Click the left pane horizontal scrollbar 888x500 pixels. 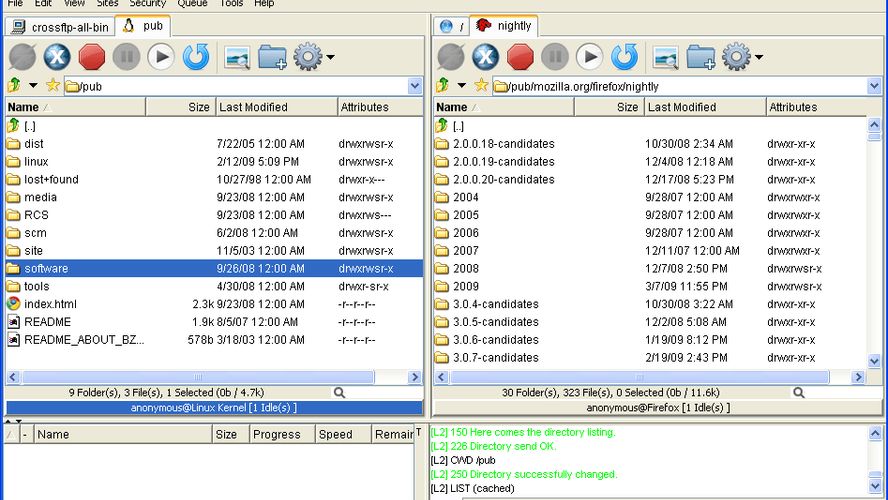200,377
